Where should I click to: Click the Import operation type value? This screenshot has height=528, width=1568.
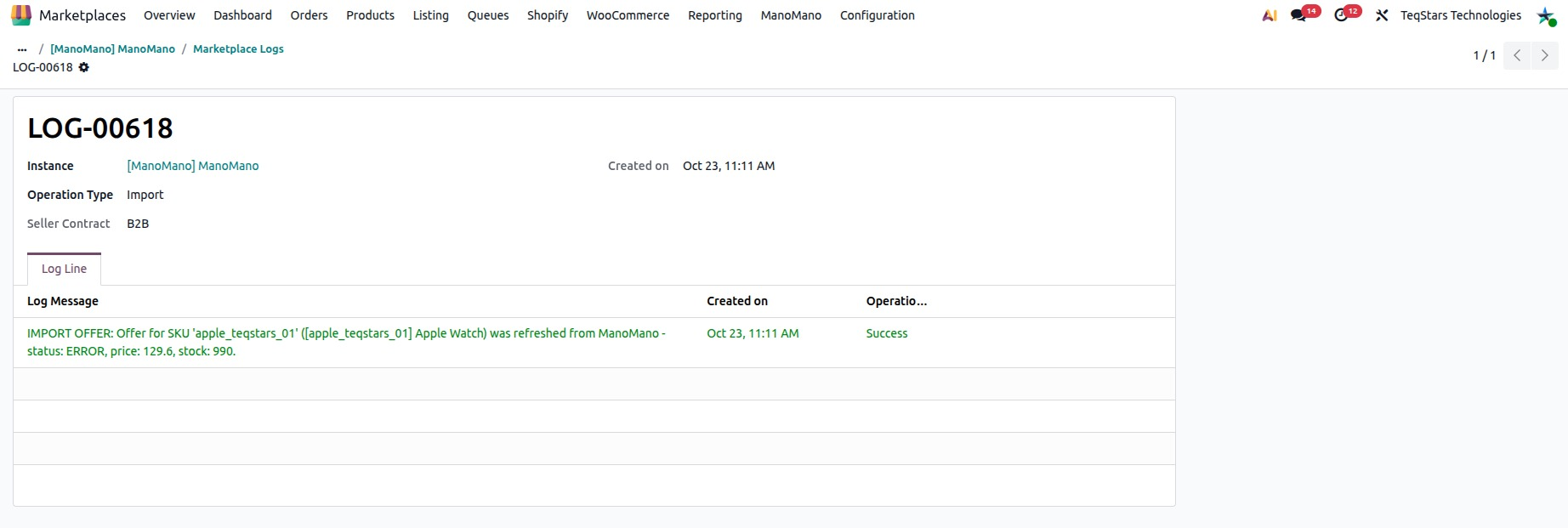coord(145,195)
